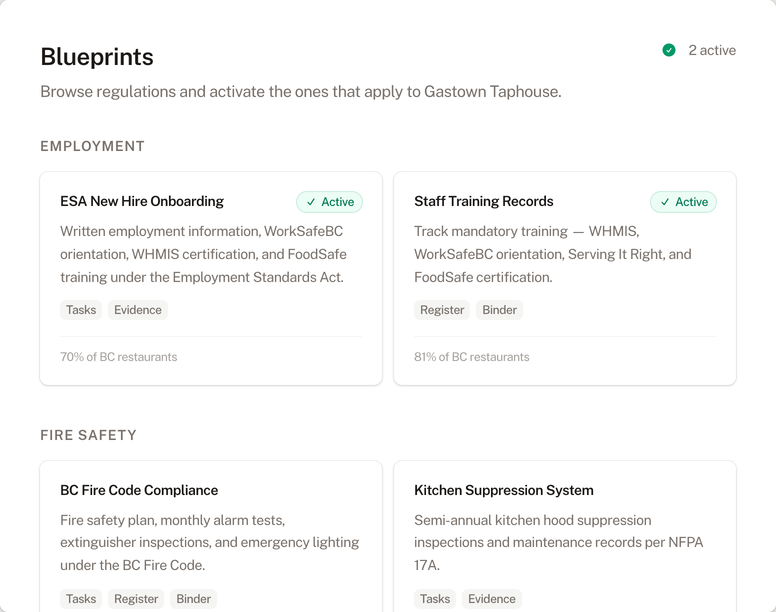Select Tasks tag on Kitchen Suppression System
Image resolution: width=776 pixels, height=612 pixels.
(x=435, y=599)
